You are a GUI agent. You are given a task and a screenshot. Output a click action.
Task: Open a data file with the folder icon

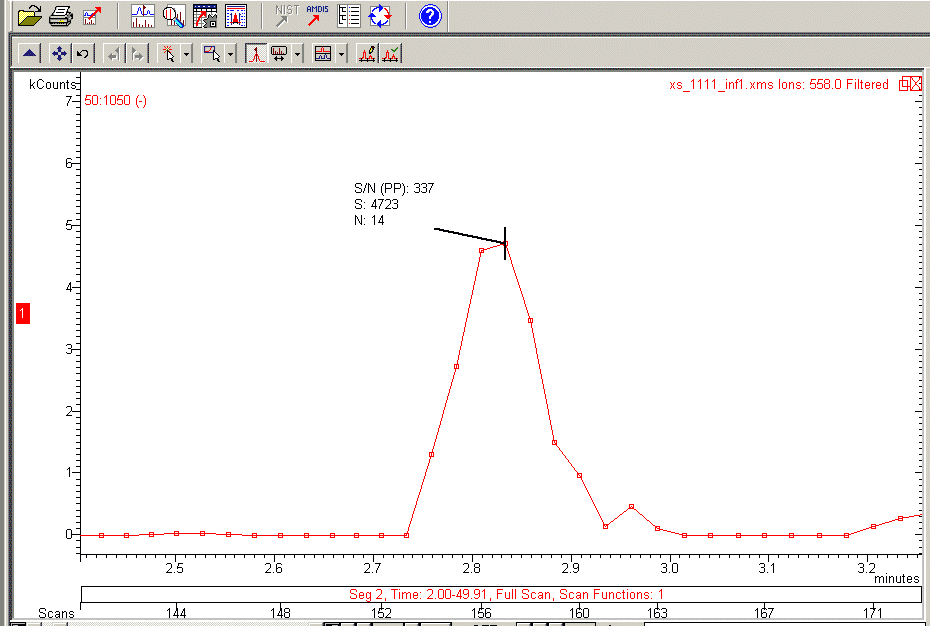click(x=30, y=15)
